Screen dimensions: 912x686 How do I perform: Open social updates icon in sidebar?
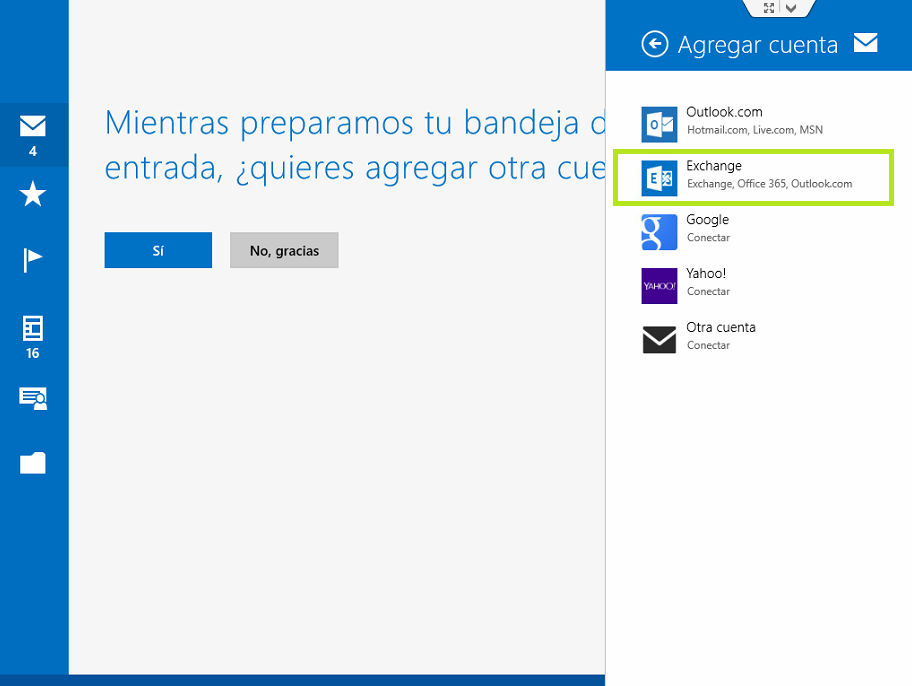33,399
